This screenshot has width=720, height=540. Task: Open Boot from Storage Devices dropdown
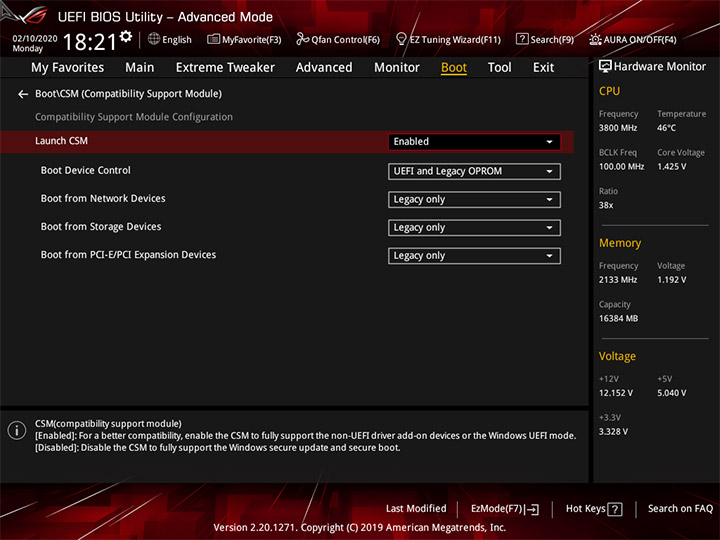[474, 227]
